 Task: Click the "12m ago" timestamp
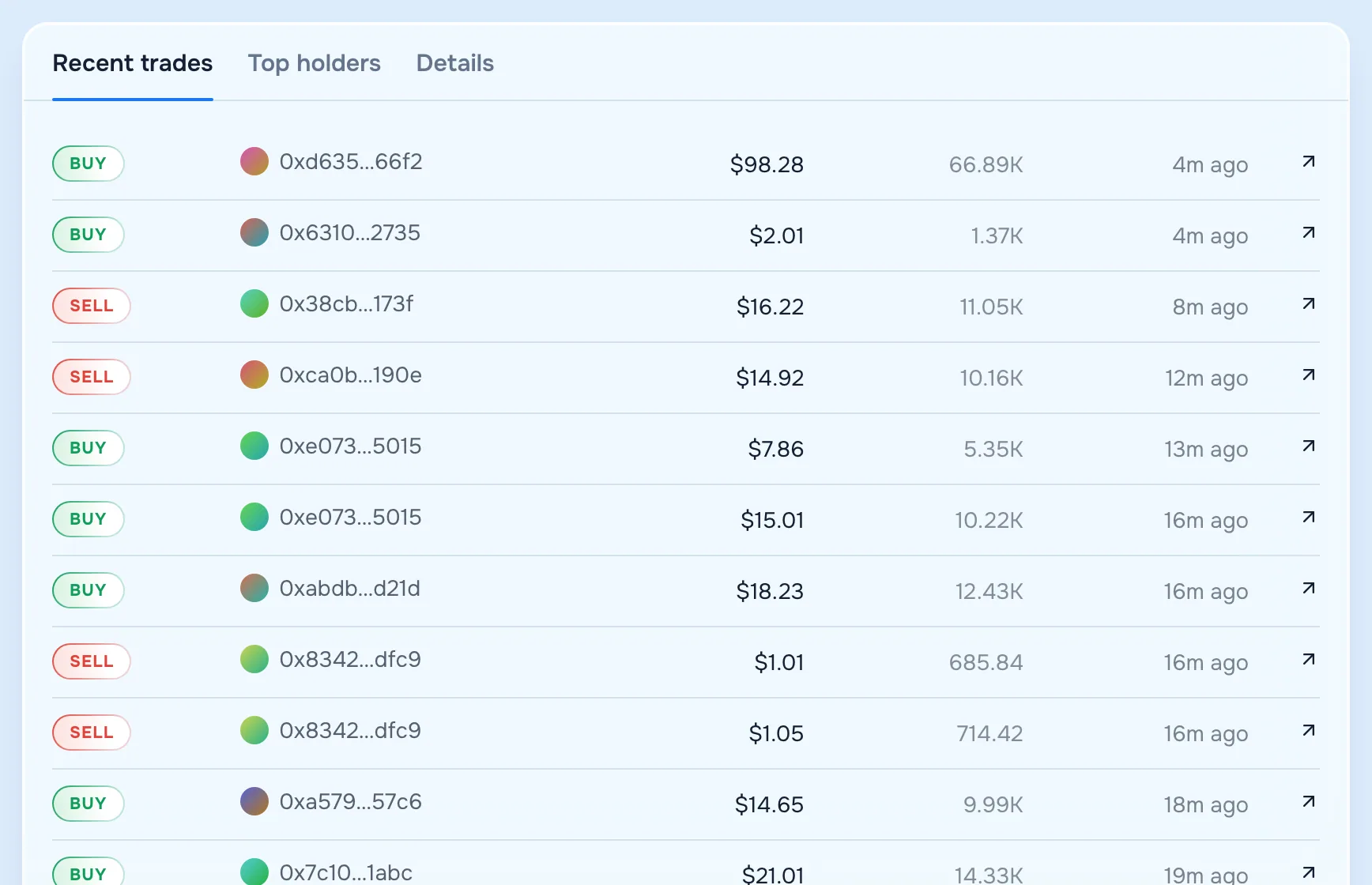click(1207, 378)
